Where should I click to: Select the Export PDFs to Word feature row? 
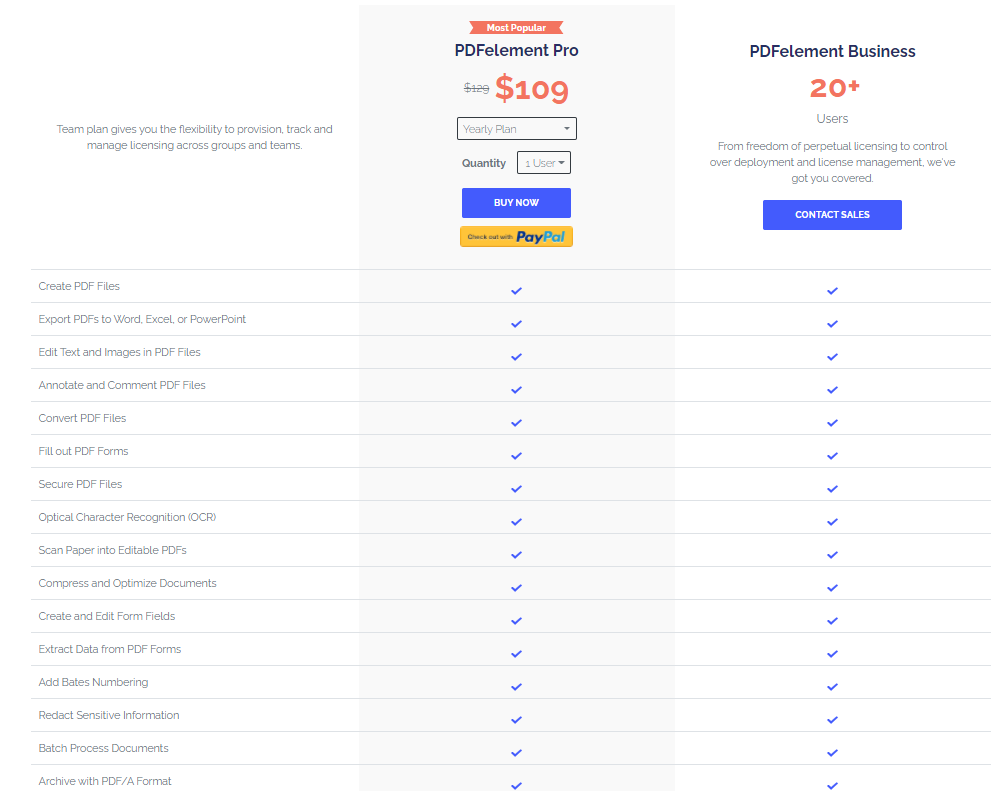tap(142, 319)
